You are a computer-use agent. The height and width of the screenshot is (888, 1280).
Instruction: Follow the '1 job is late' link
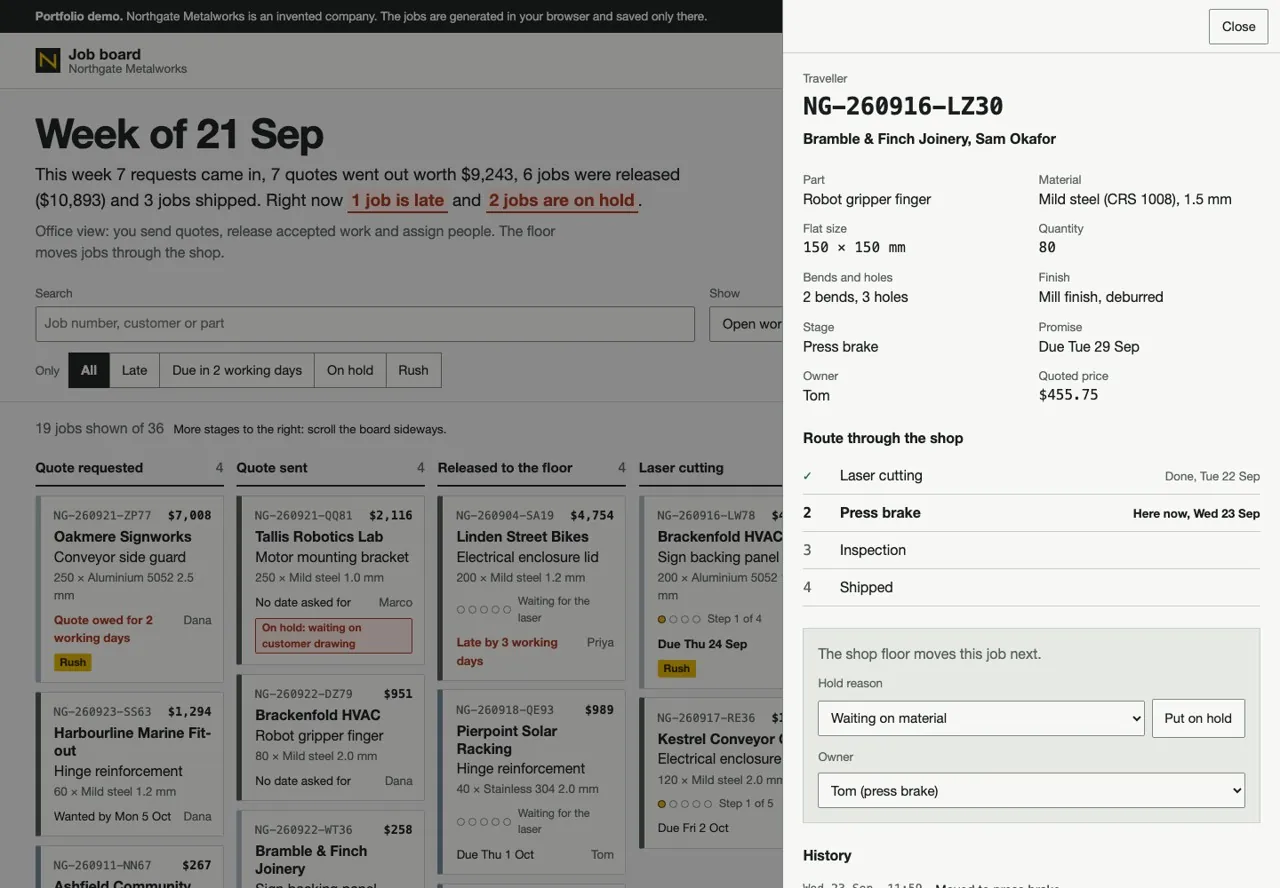(x=398, y=200)
